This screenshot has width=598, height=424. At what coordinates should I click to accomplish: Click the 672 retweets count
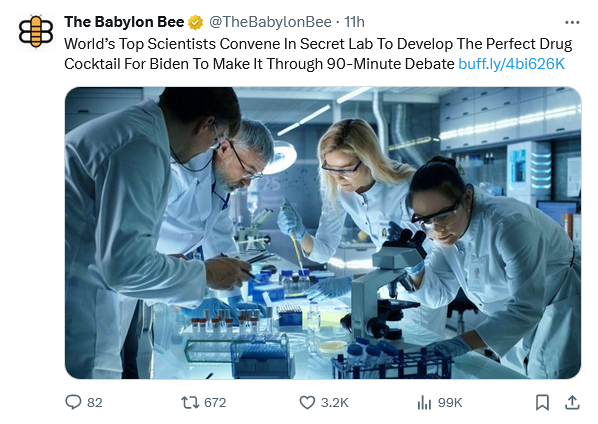(215, 403)
